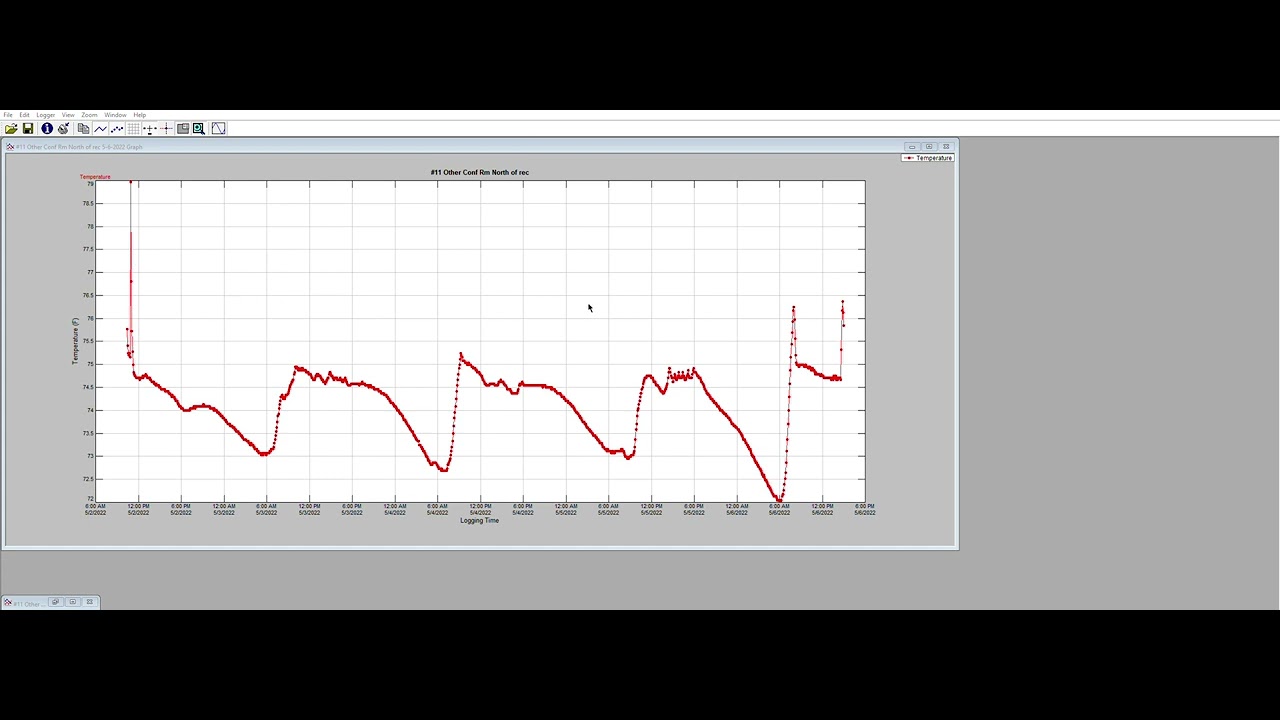Maximize the graph window
This screenshot has height=720, width=1280.
pos(929,147)
